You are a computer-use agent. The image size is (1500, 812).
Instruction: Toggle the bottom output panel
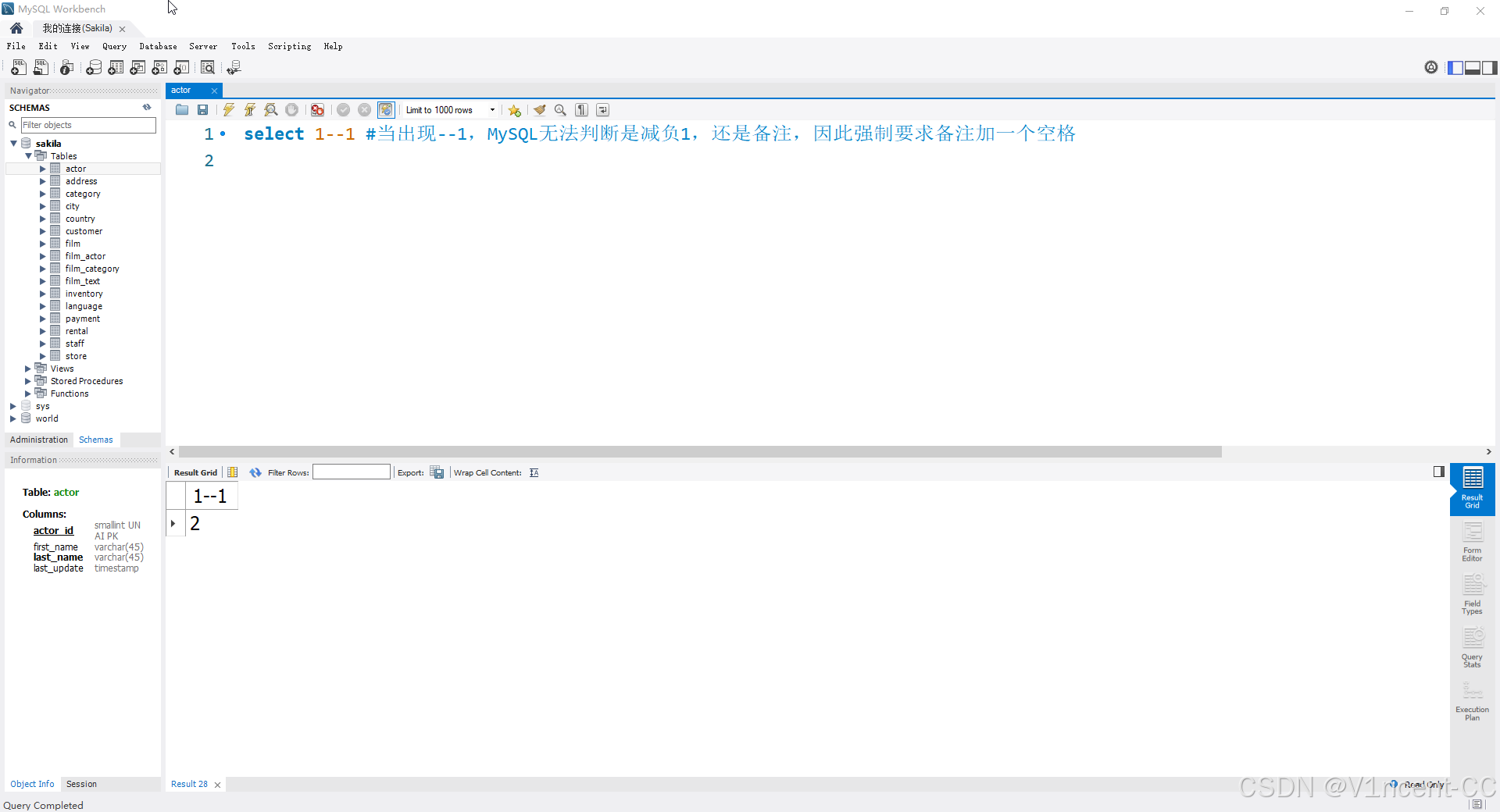pos(1473,68)
